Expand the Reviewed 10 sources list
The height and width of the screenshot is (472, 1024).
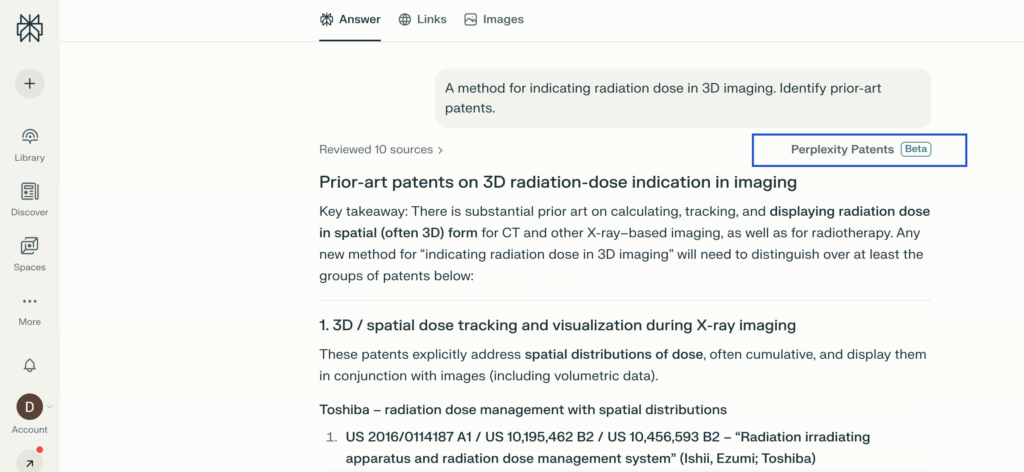(x=381, y=150)
